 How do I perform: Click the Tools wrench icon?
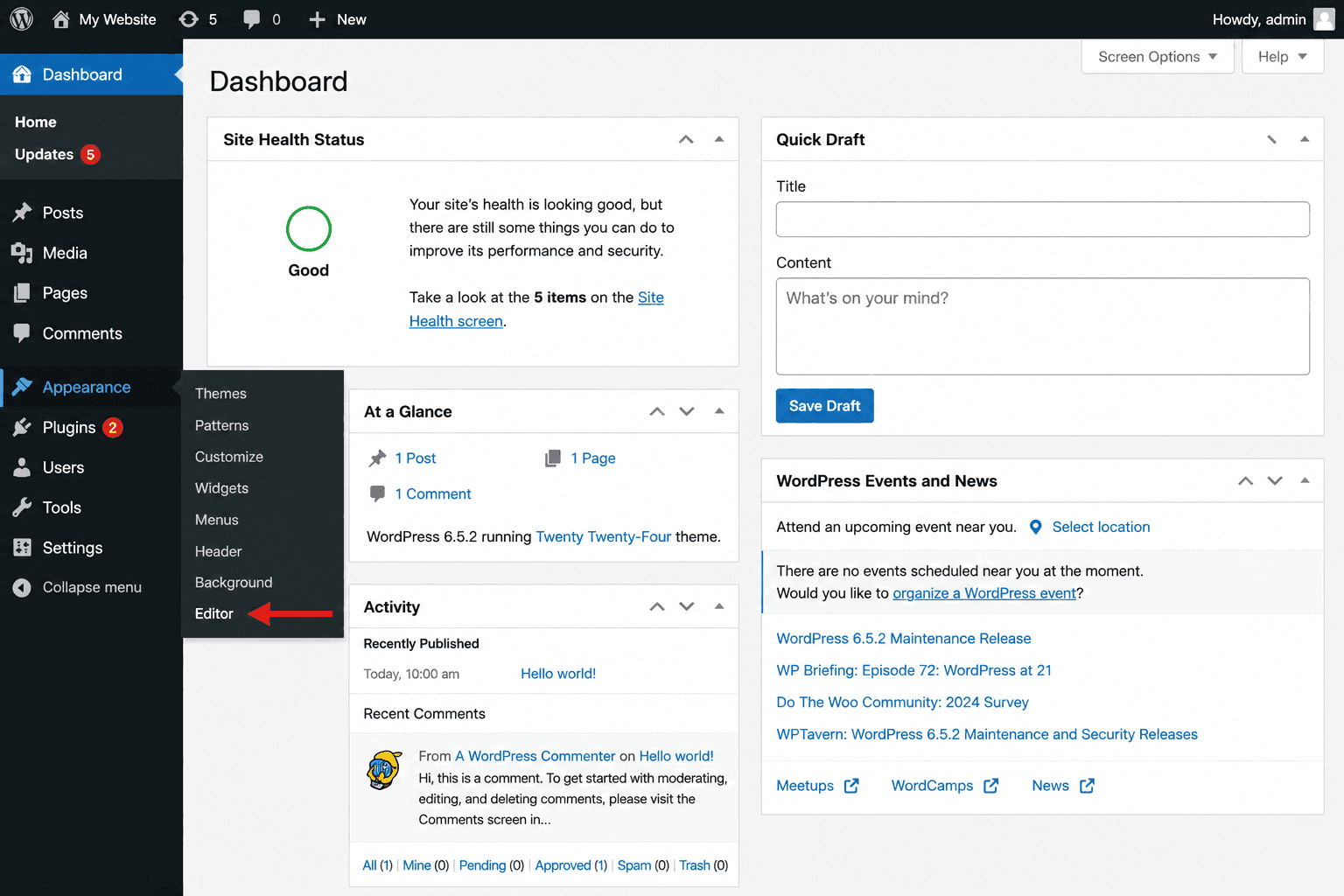click(22, 507)
